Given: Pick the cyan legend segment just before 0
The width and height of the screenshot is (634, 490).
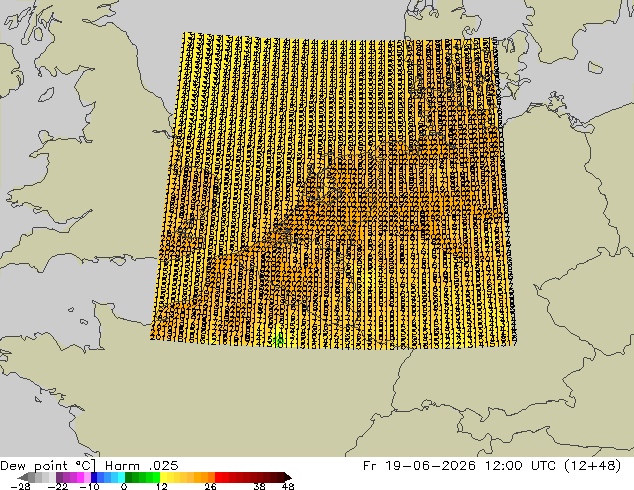Looking at the screenshot, I should (121, 477).
